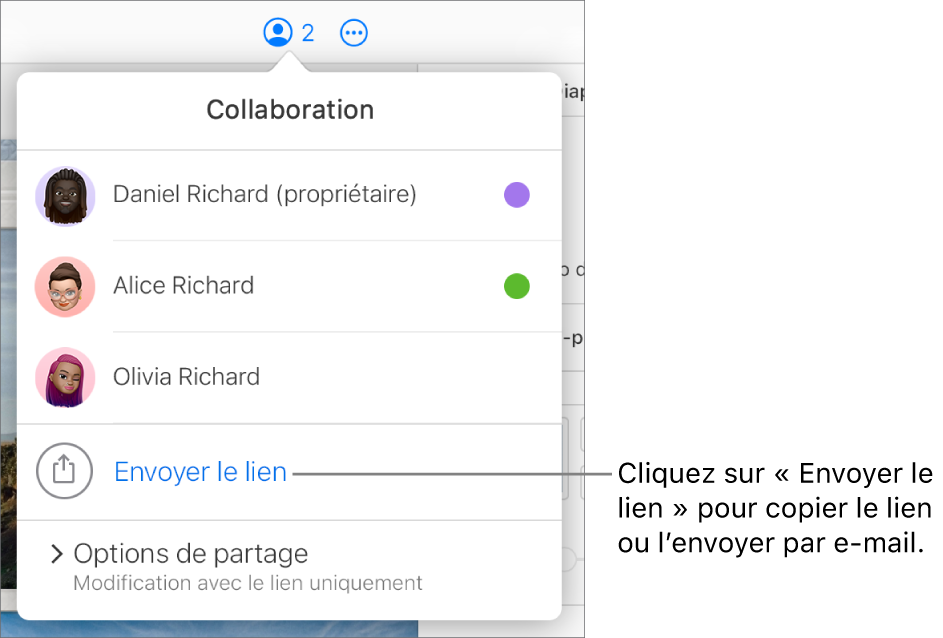Click Olivia Richard's avatar image
The image size is (943, 638).
(x=65, y=378)
